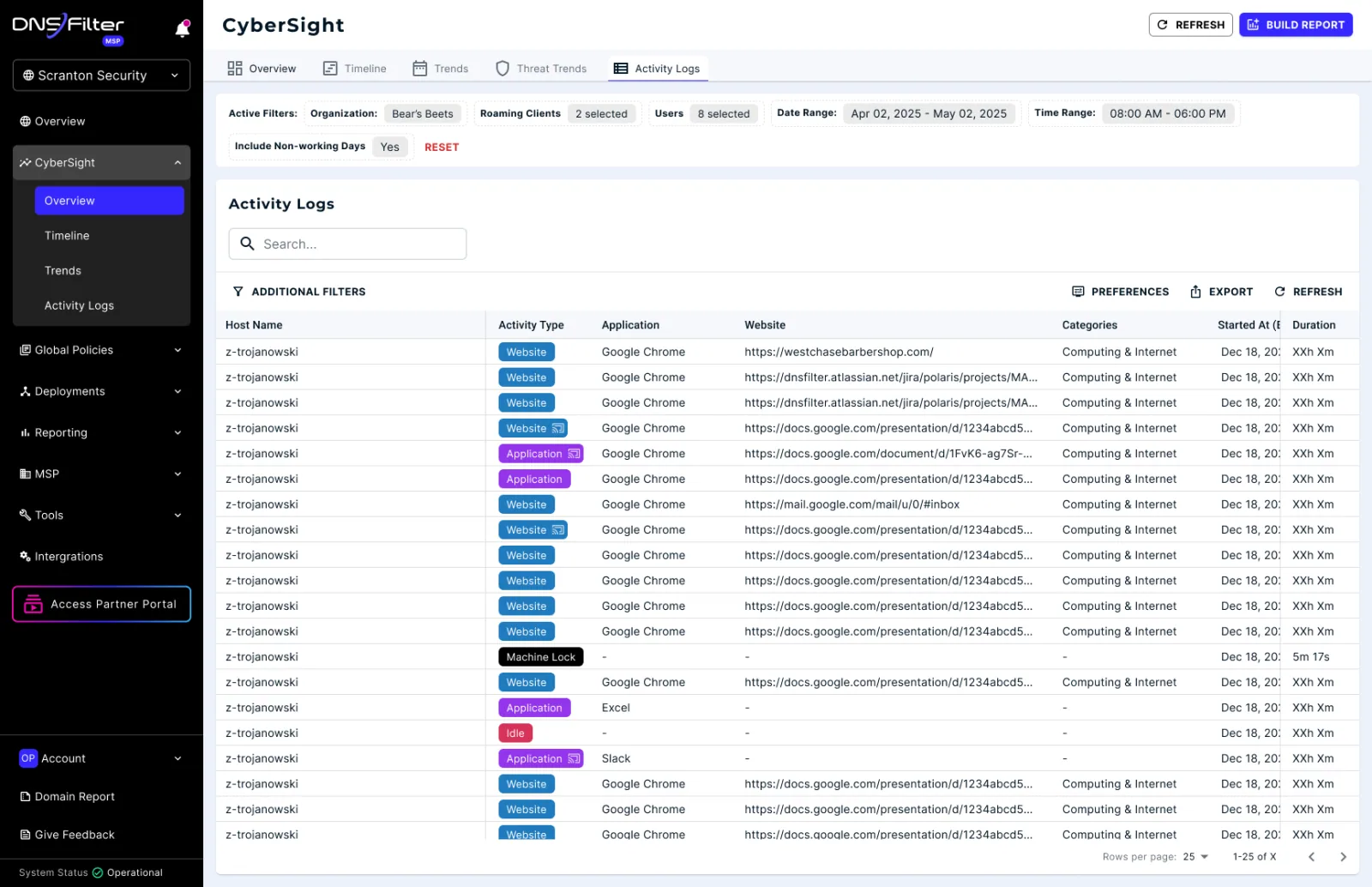
Task: Click the Deployments icon
Action: (x=26, y=391)
